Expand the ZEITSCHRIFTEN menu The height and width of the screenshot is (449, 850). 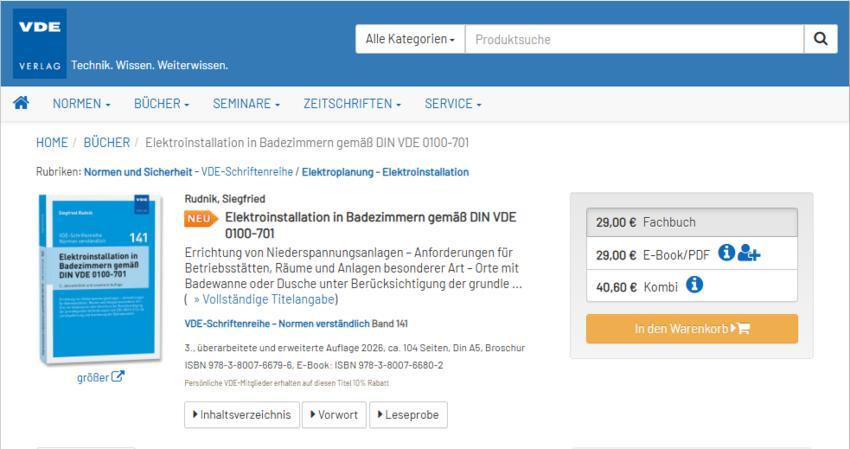click(352, 104)
